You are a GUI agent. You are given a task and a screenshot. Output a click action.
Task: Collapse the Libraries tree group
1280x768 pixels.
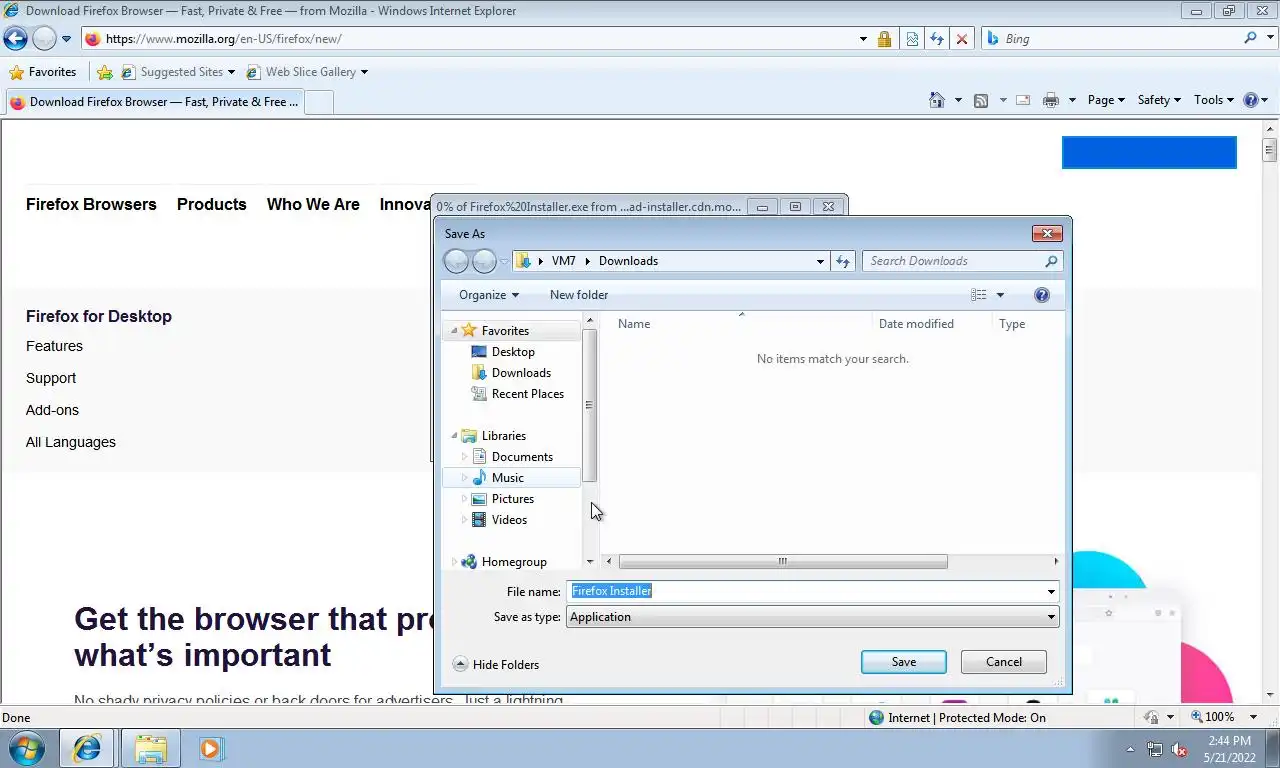(x=454, y=436)
